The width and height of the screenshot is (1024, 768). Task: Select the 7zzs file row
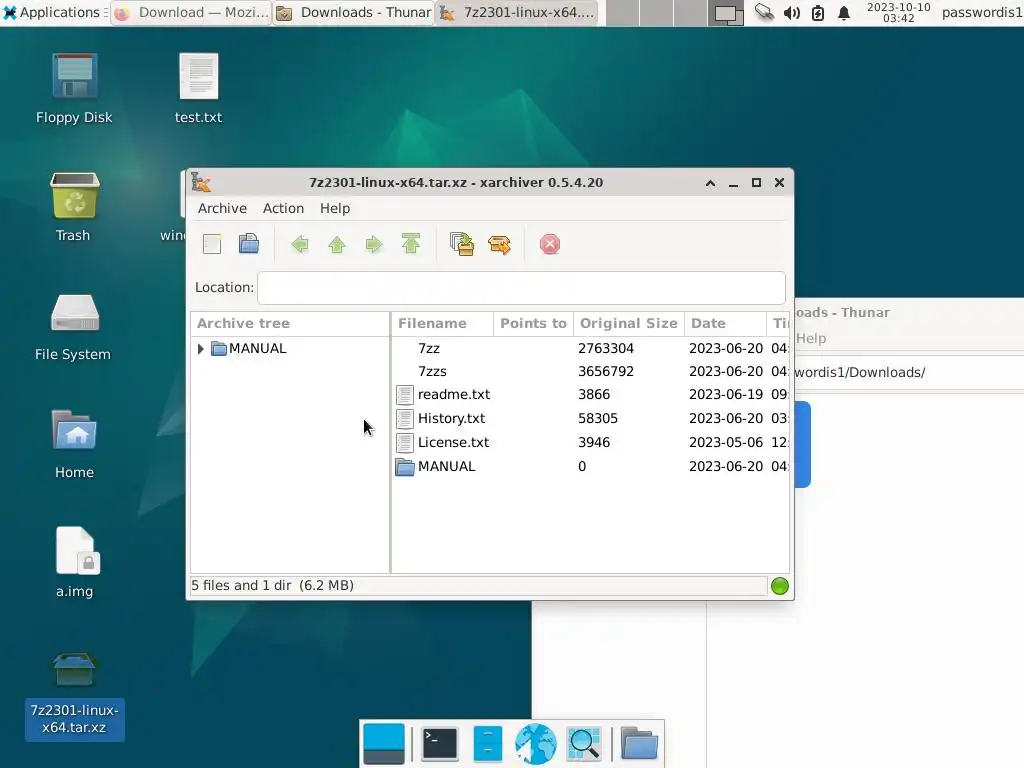click(x=590, y=372)
